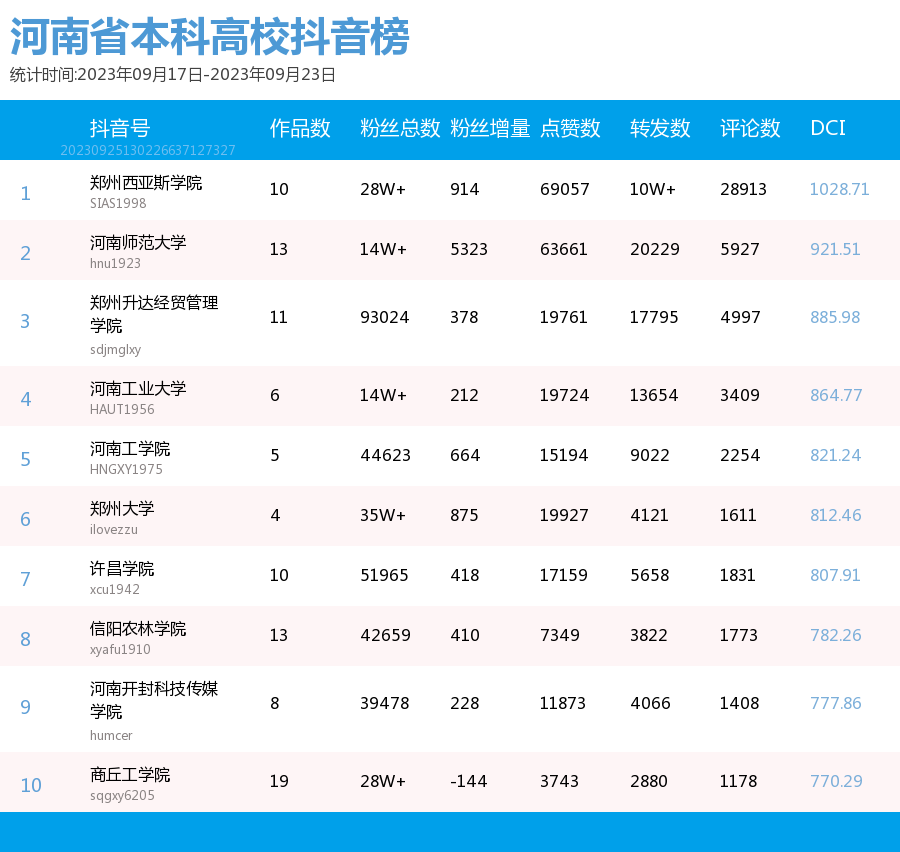900x852 pixels.
Task: Click DCI value 770.29
Action: 836,781
